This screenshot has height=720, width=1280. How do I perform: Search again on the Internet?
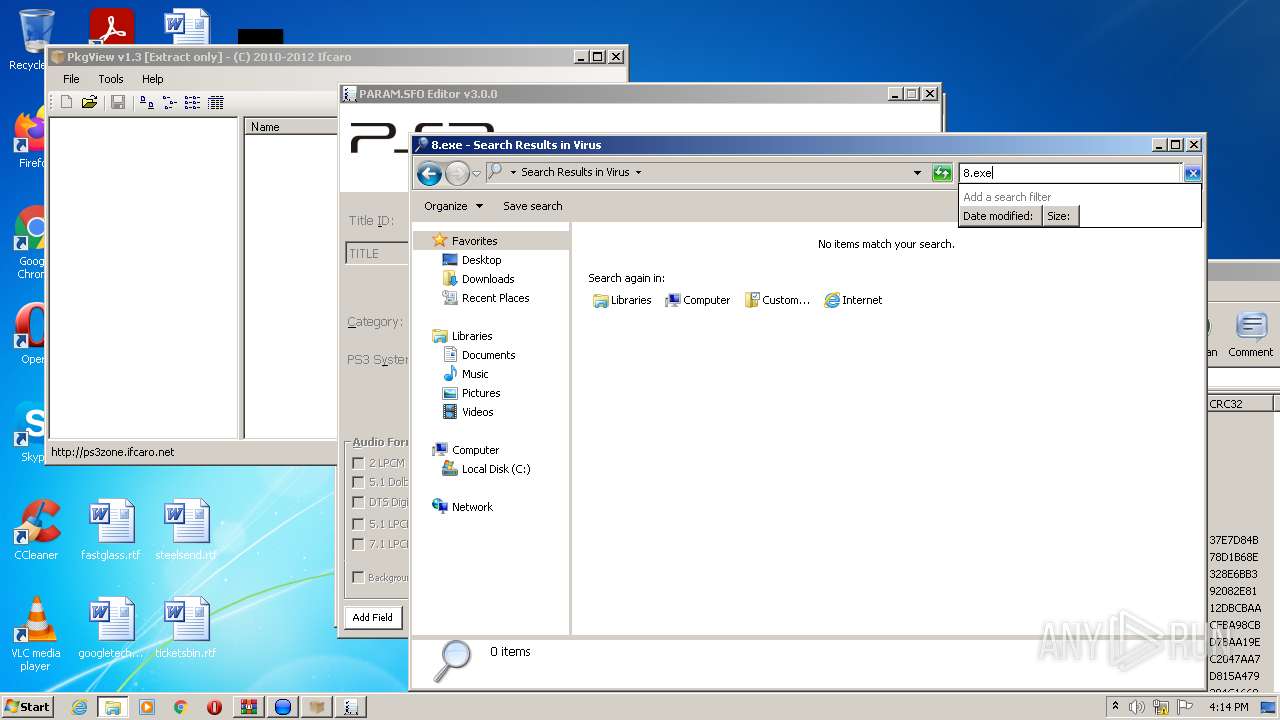(x=853, y=300)
